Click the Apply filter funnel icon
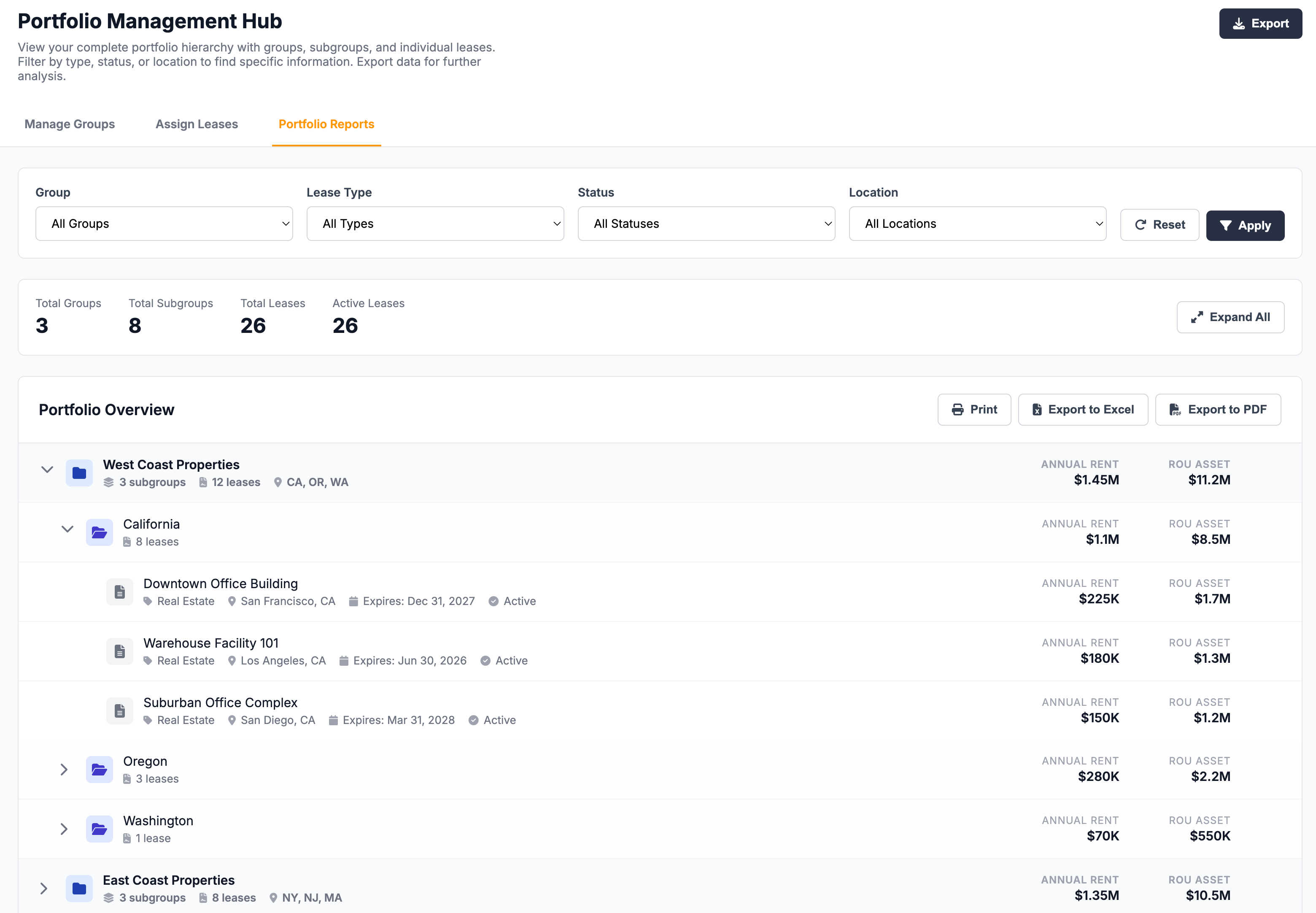Screen dimensions: 1316x913 1226,225
